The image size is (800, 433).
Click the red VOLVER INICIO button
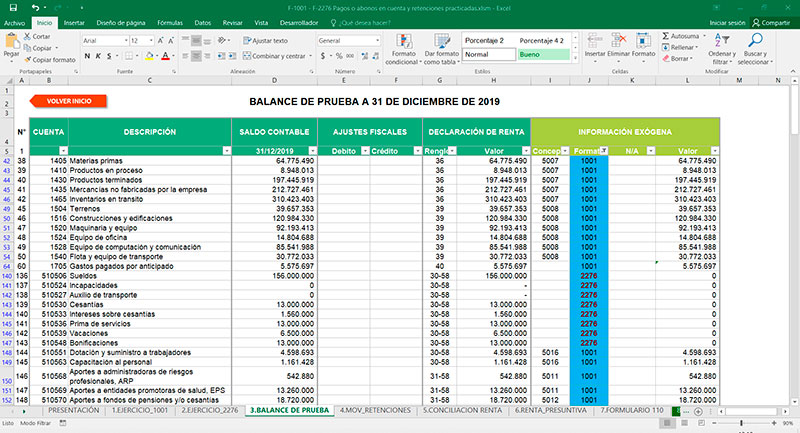[68, 101]
